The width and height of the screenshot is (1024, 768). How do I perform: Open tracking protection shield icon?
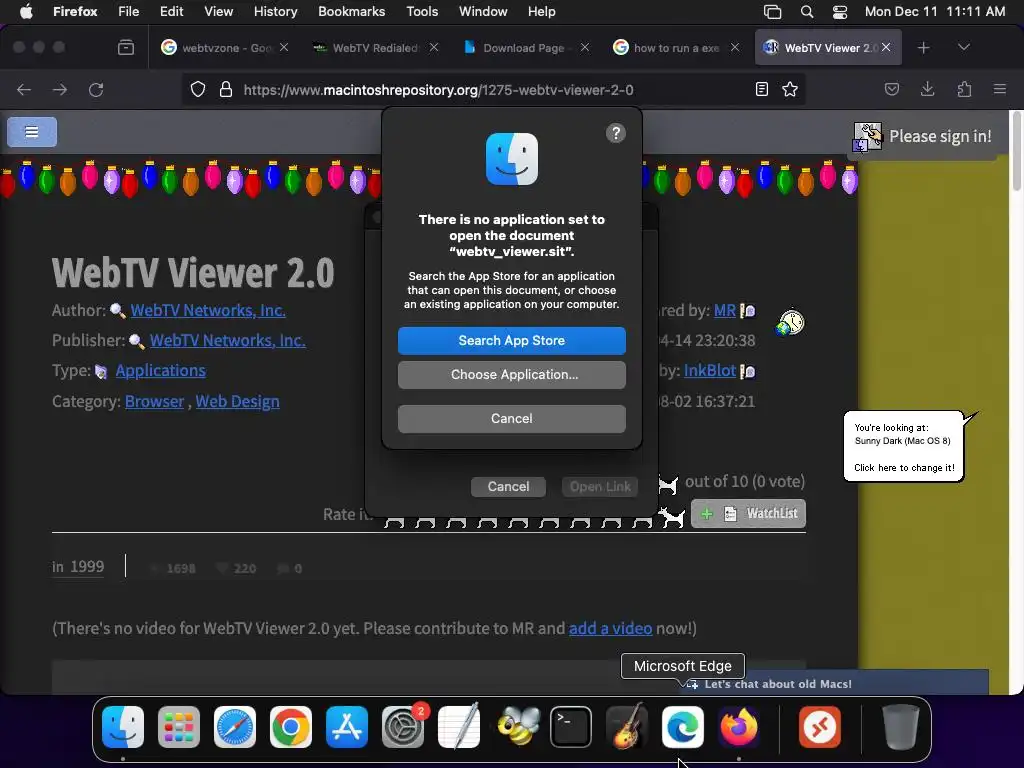tap(198, 89)
